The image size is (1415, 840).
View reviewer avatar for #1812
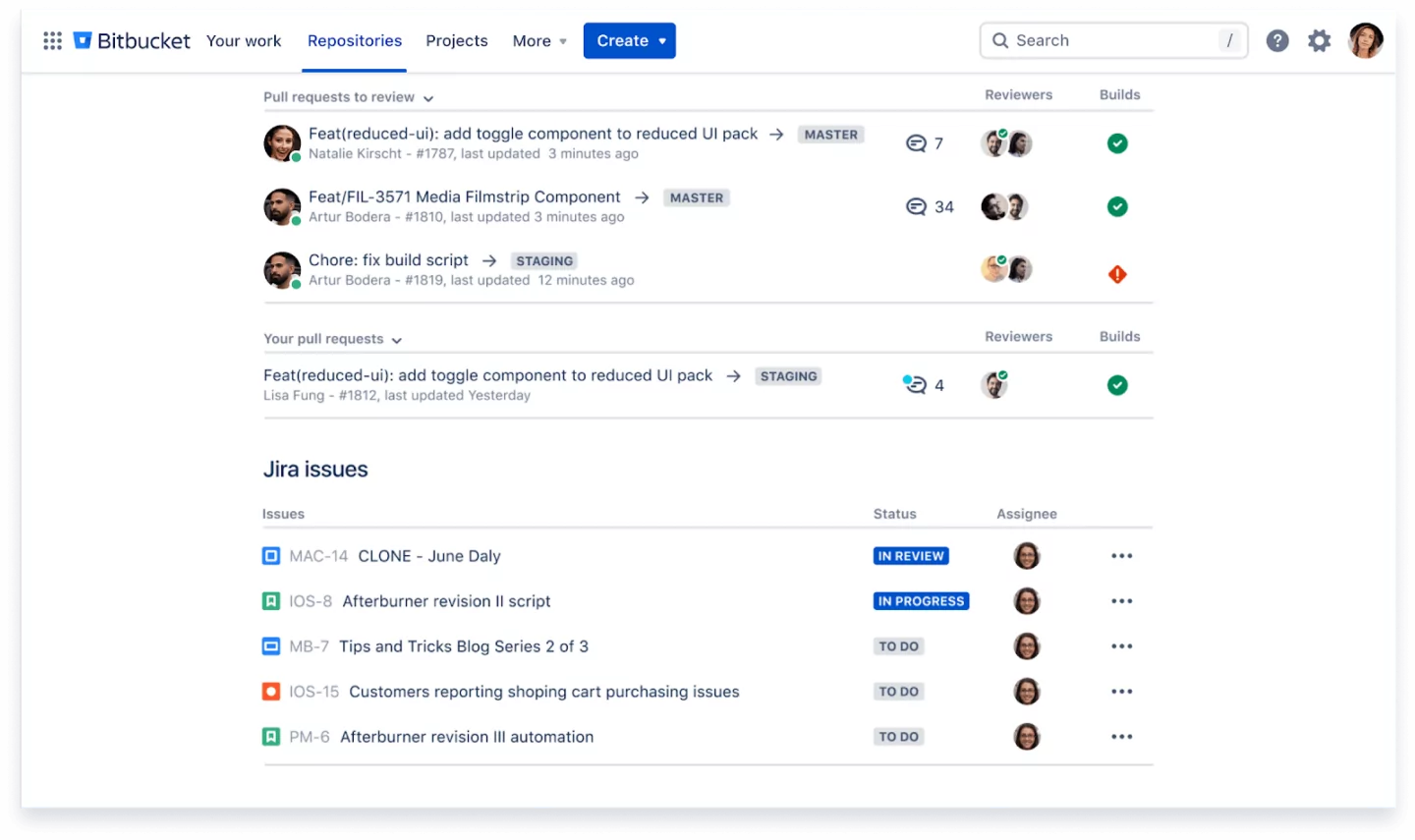(x=994, y=384)
